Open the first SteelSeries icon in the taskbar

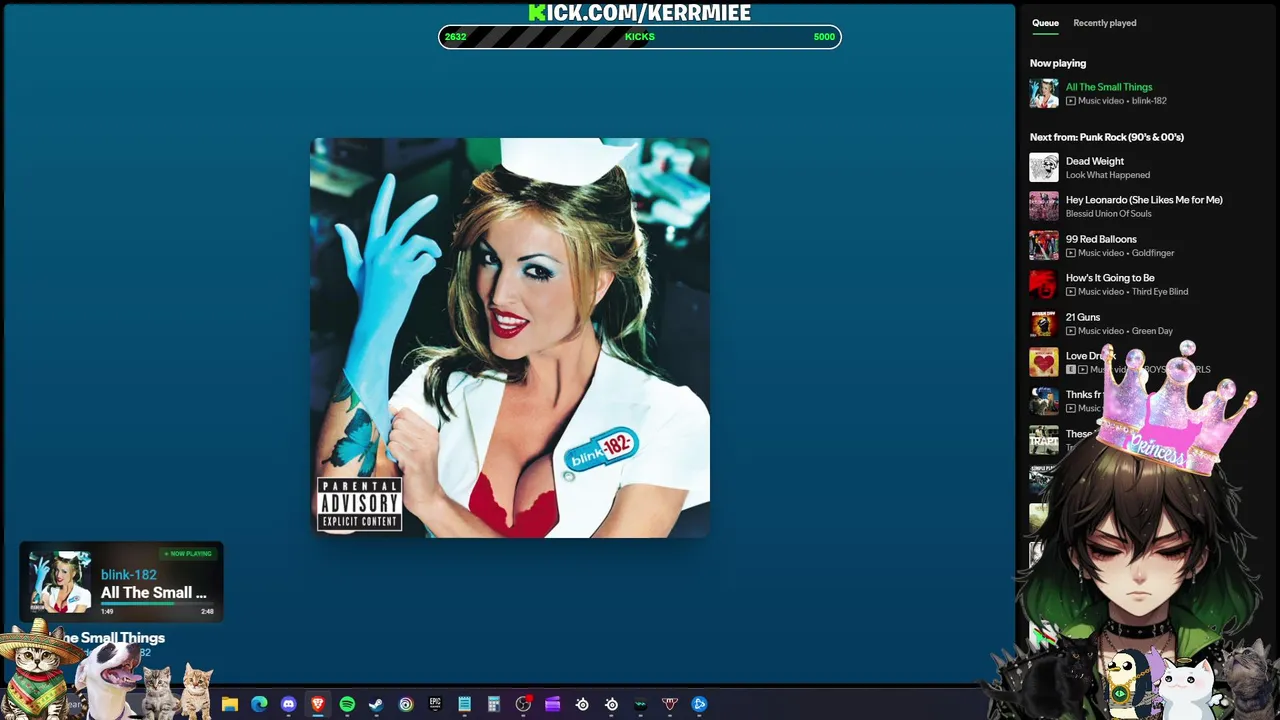(582, 704)
